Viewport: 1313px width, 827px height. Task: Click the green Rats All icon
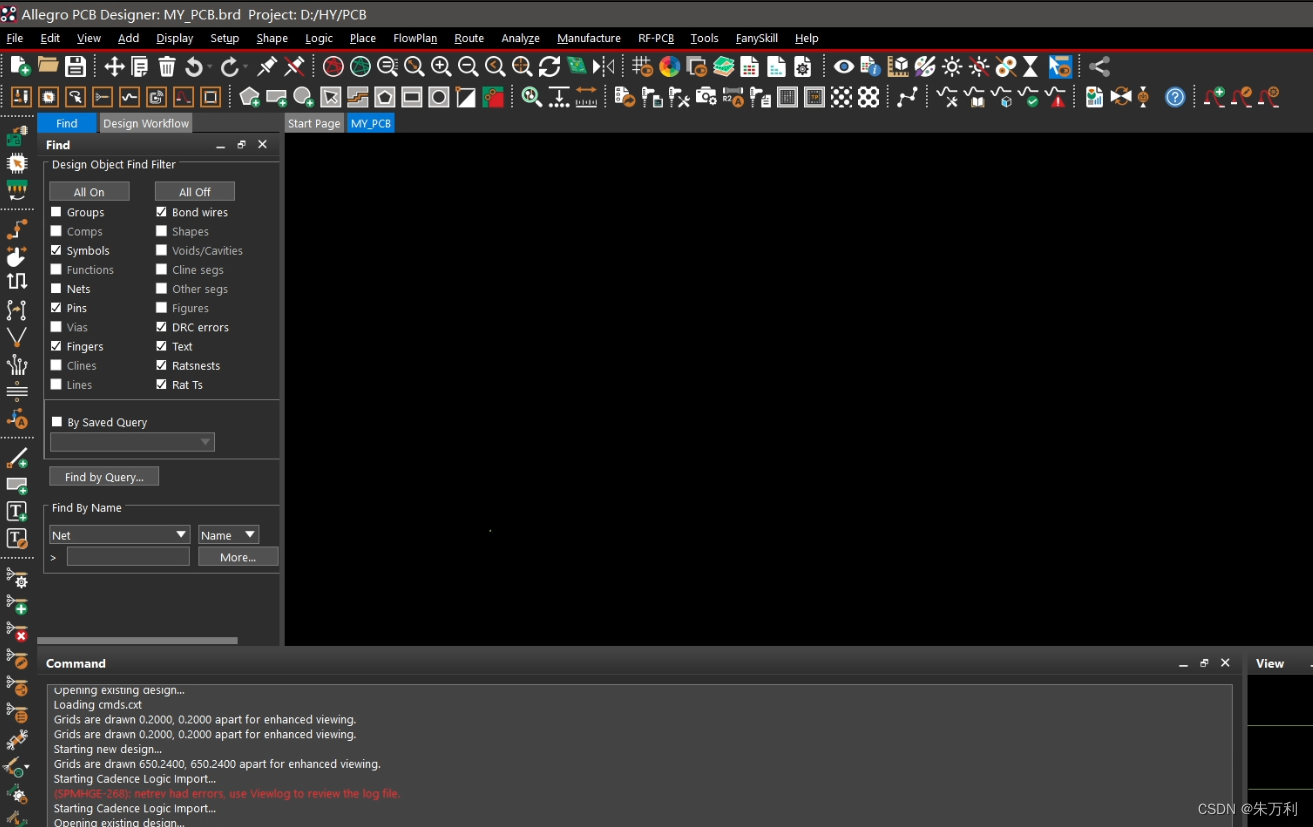click(x=360, y=67)
